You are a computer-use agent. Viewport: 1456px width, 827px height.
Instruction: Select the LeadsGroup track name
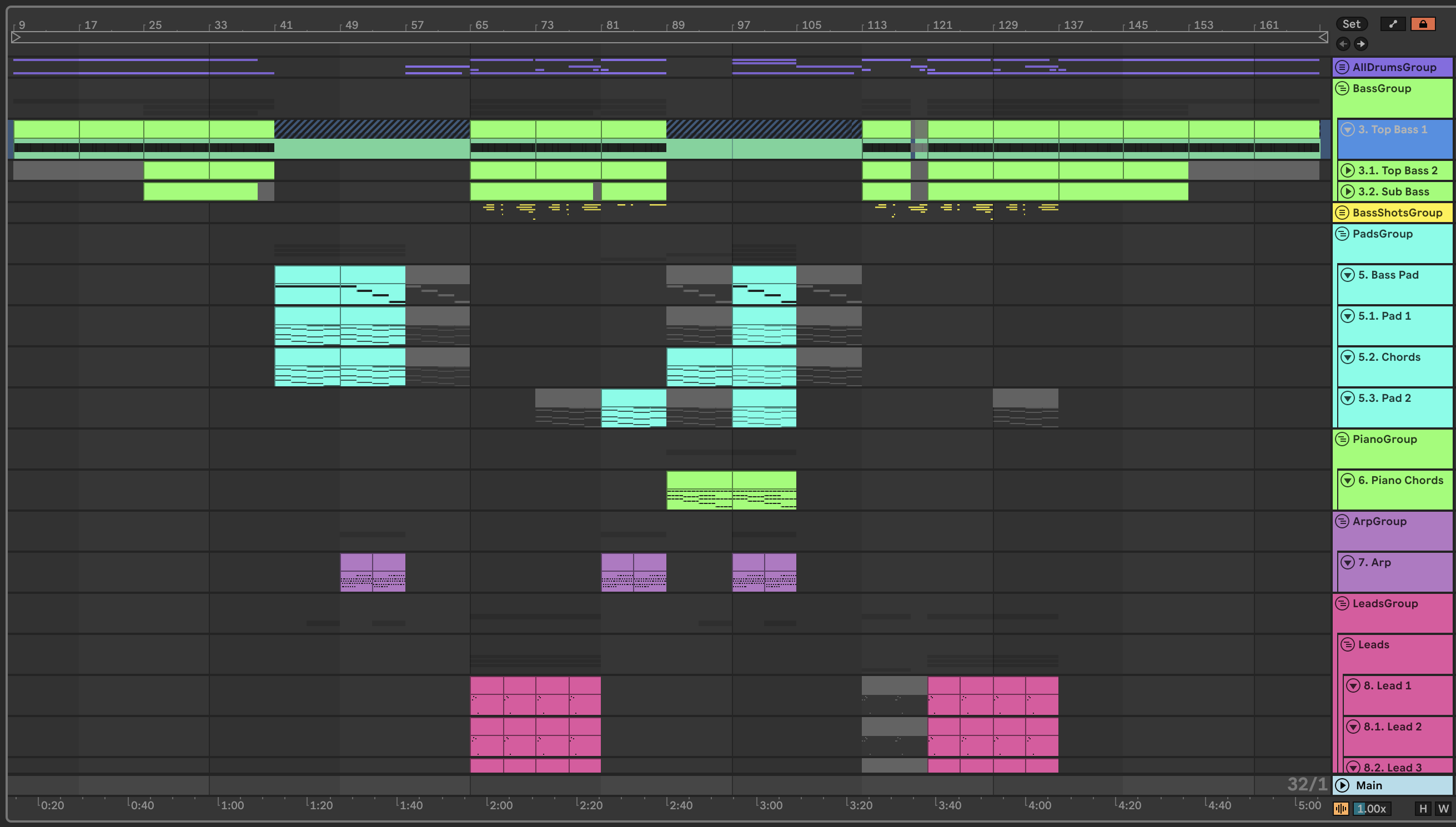click(1385, 603)
